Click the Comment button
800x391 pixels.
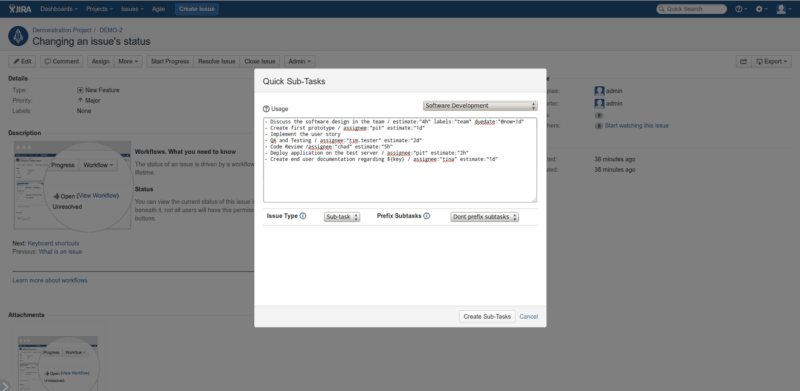pos(62,61)
